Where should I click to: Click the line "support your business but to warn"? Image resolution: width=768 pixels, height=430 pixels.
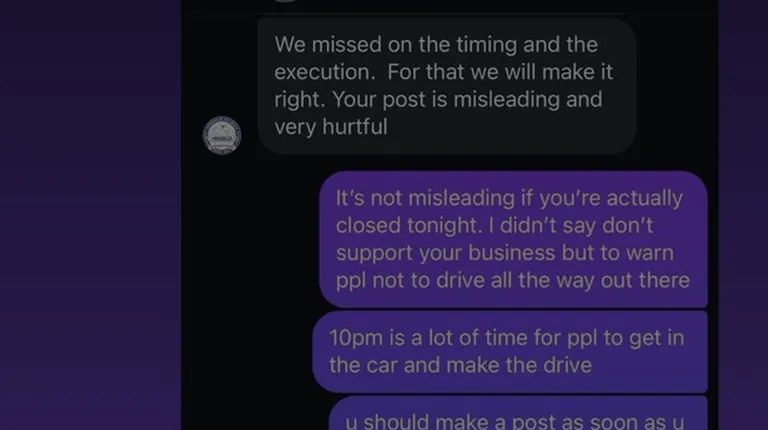coord(504,253)
